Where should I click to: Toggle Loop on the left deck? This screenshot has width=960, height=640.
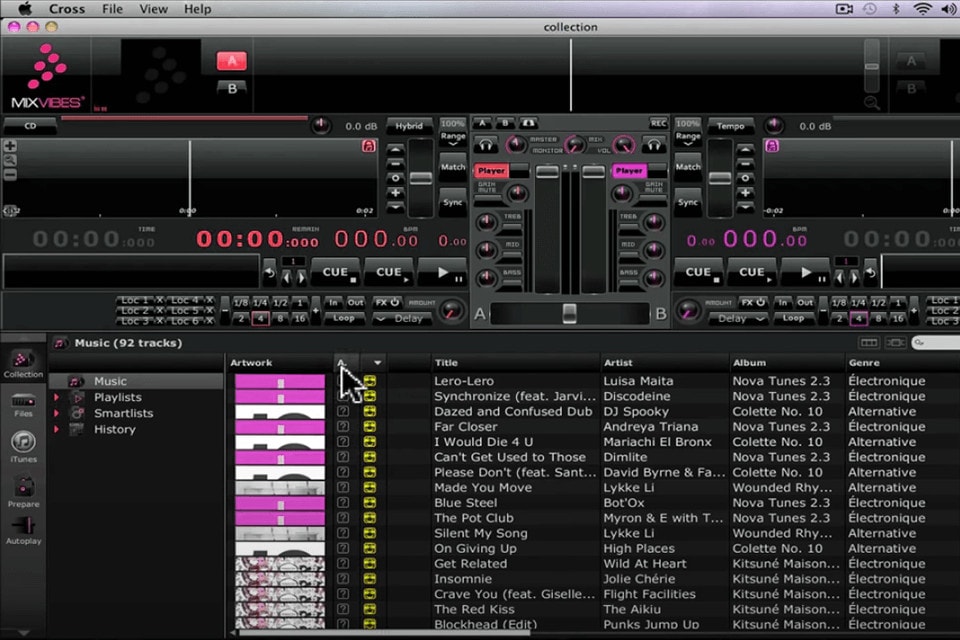tap(343, 318)
